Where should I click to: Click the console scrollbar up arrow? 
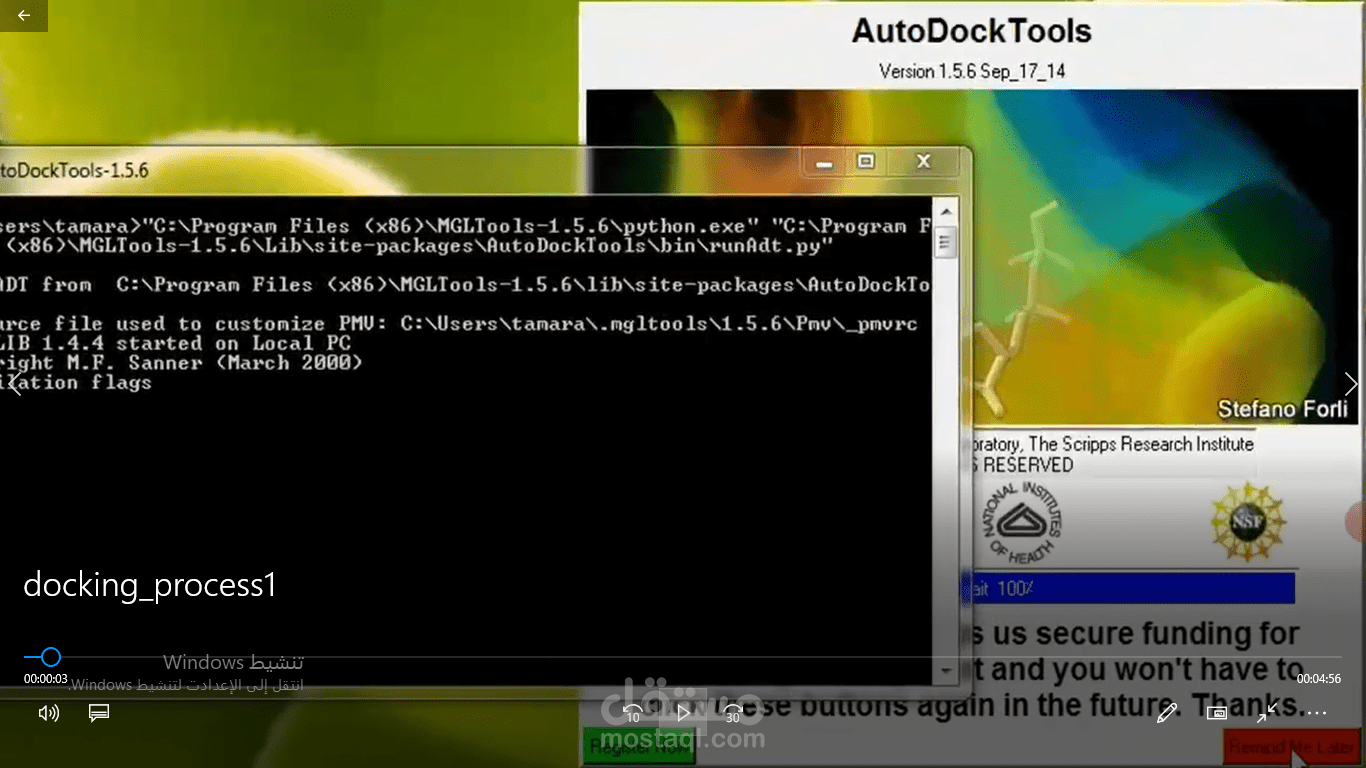point(945,211)
